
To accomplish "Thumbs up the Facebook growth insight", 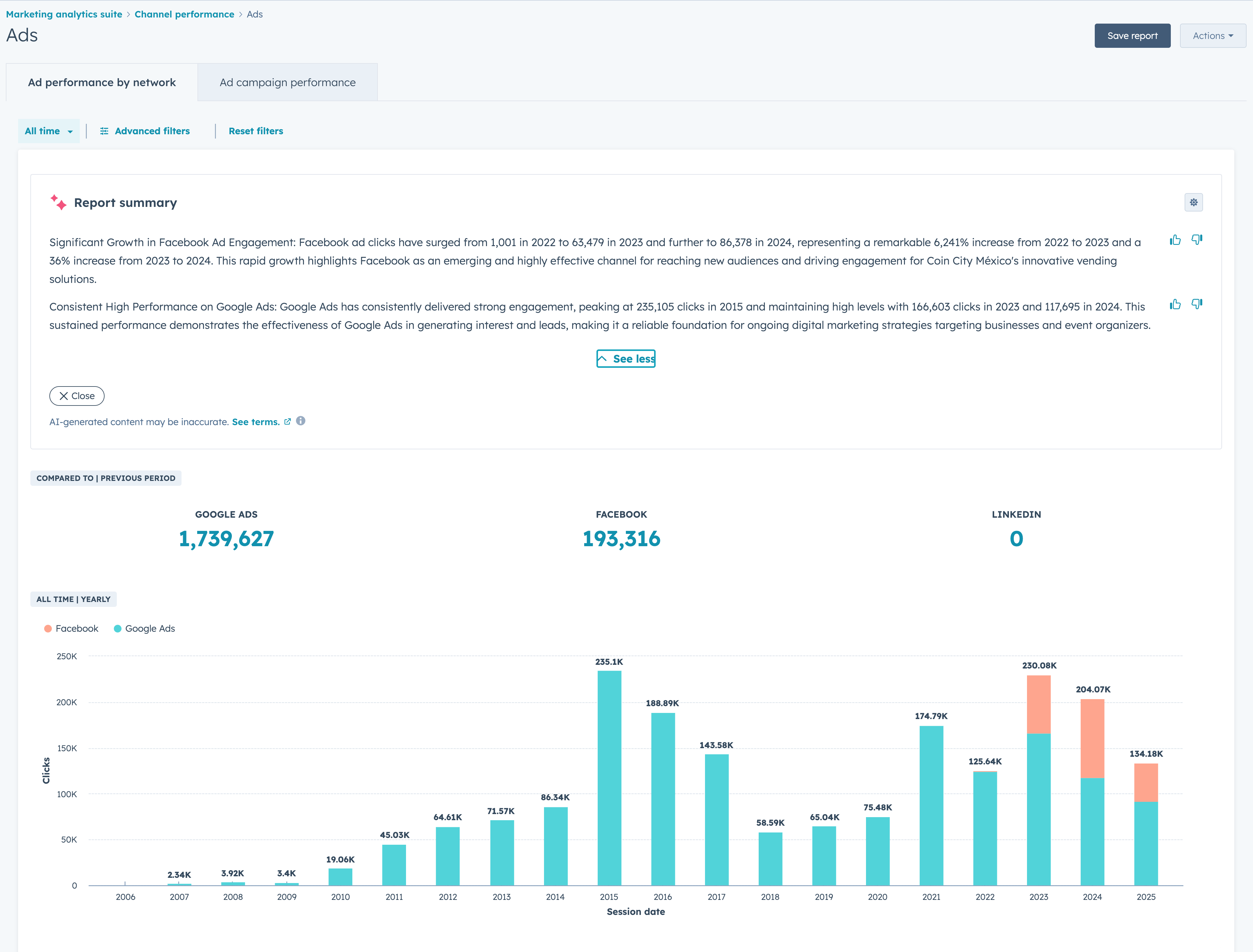I will (1175, 240).
